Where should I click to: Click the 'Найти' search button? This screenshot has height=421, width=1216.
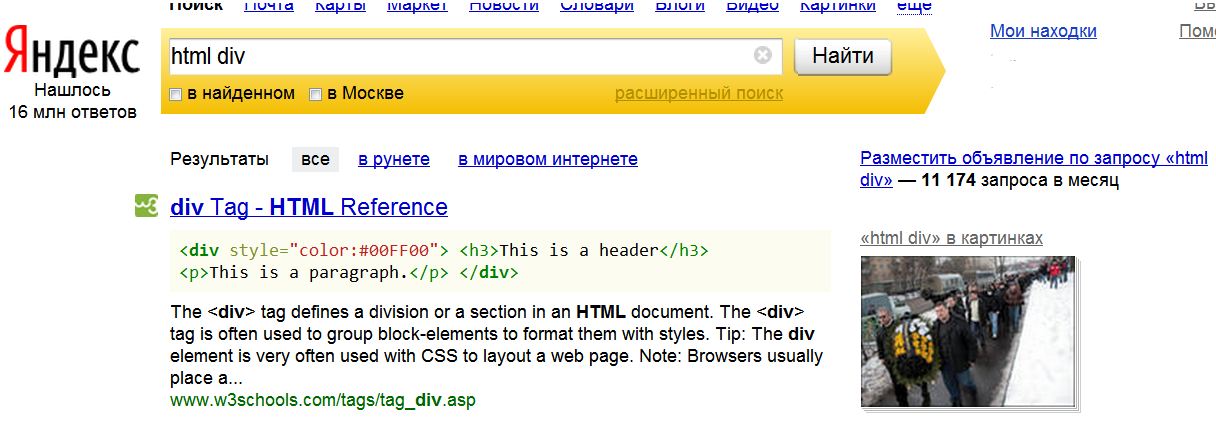coord(842,56)
